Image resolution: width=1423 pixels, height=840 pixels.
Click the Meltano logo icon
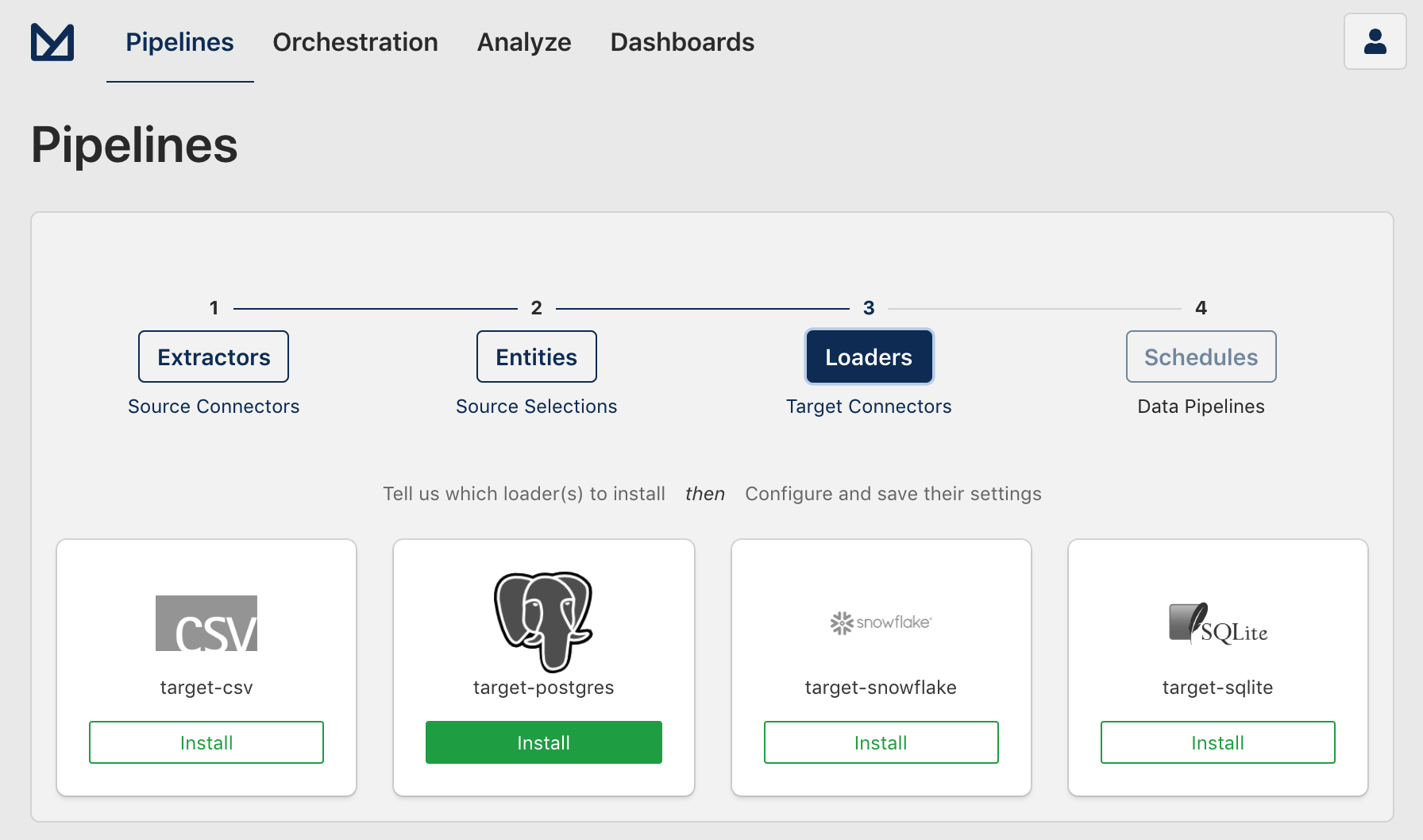tap(52, 42)
